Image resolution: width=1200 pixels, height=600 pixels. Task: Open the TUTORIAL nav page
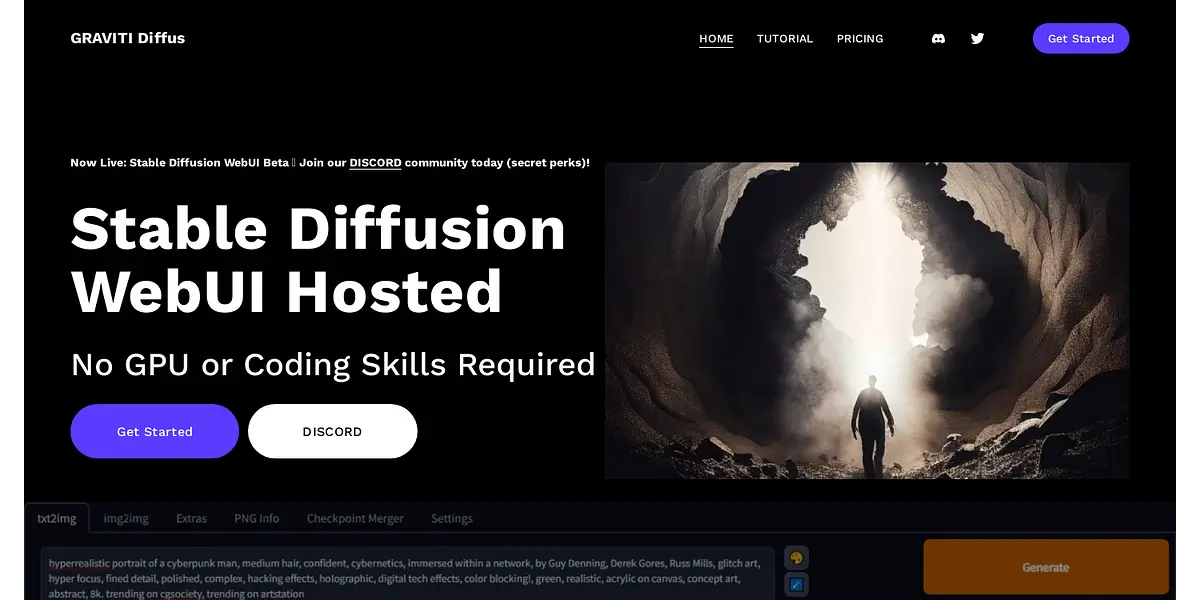pos(785,39)
